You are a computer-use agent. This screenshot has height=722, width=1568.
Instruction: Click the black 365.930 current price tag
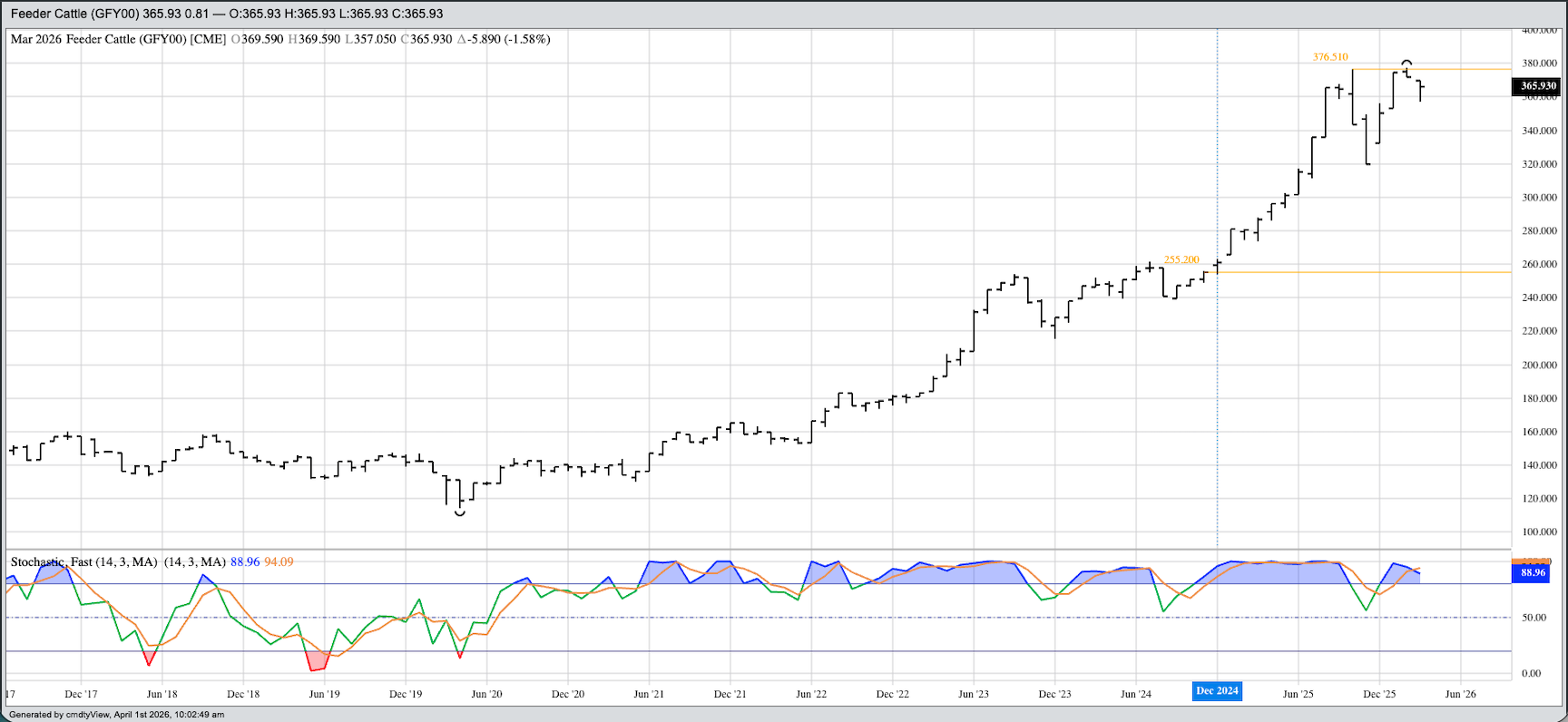point(1537,86)
